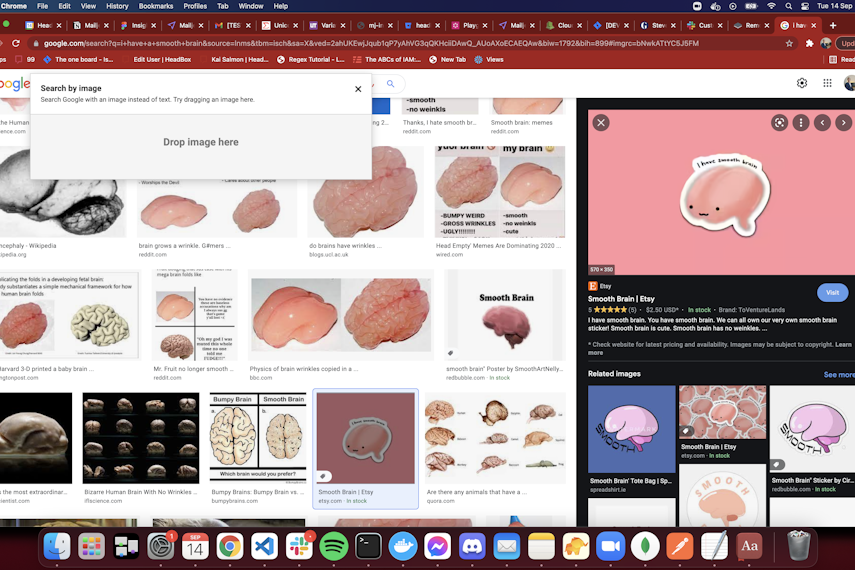Click Wi-Fi icon in menu bar
855x570 pixels.
tap(771, 6)
